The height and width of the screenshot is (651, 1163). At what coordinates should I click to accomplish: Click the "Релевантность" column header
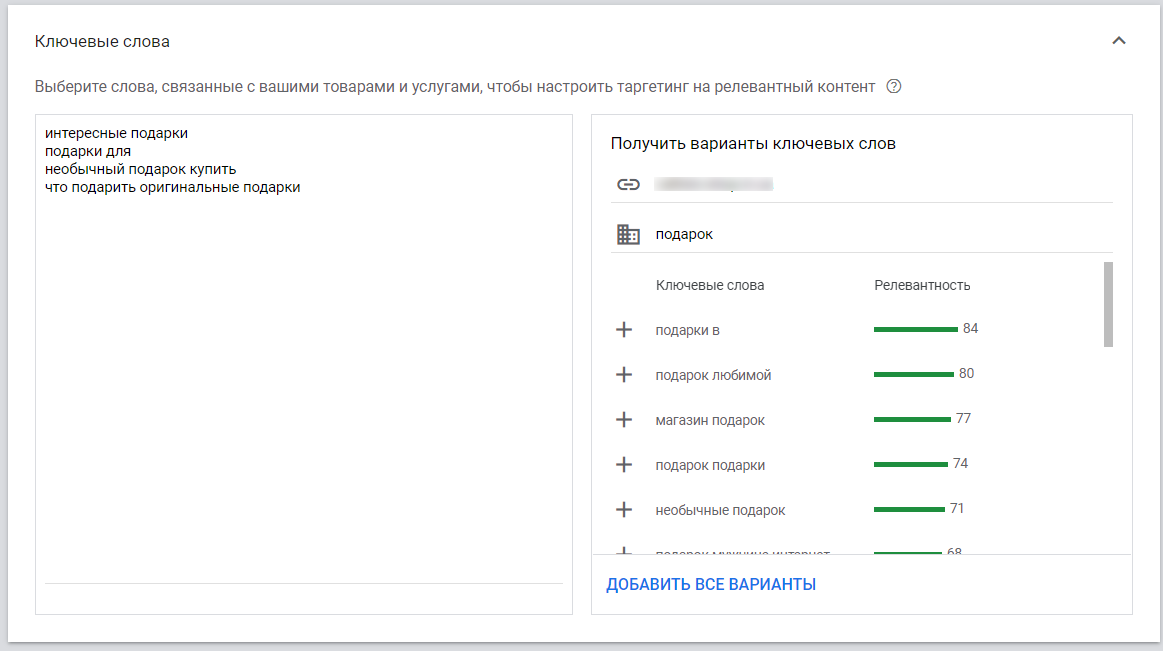[922, 285]
